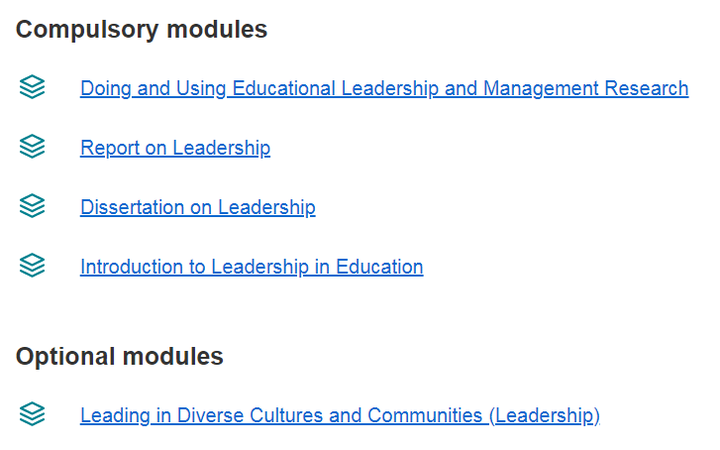Open the optional Diverse Cultures module
Image resolution: width=720 pixels, height=450 pixels.
(340, 416)
